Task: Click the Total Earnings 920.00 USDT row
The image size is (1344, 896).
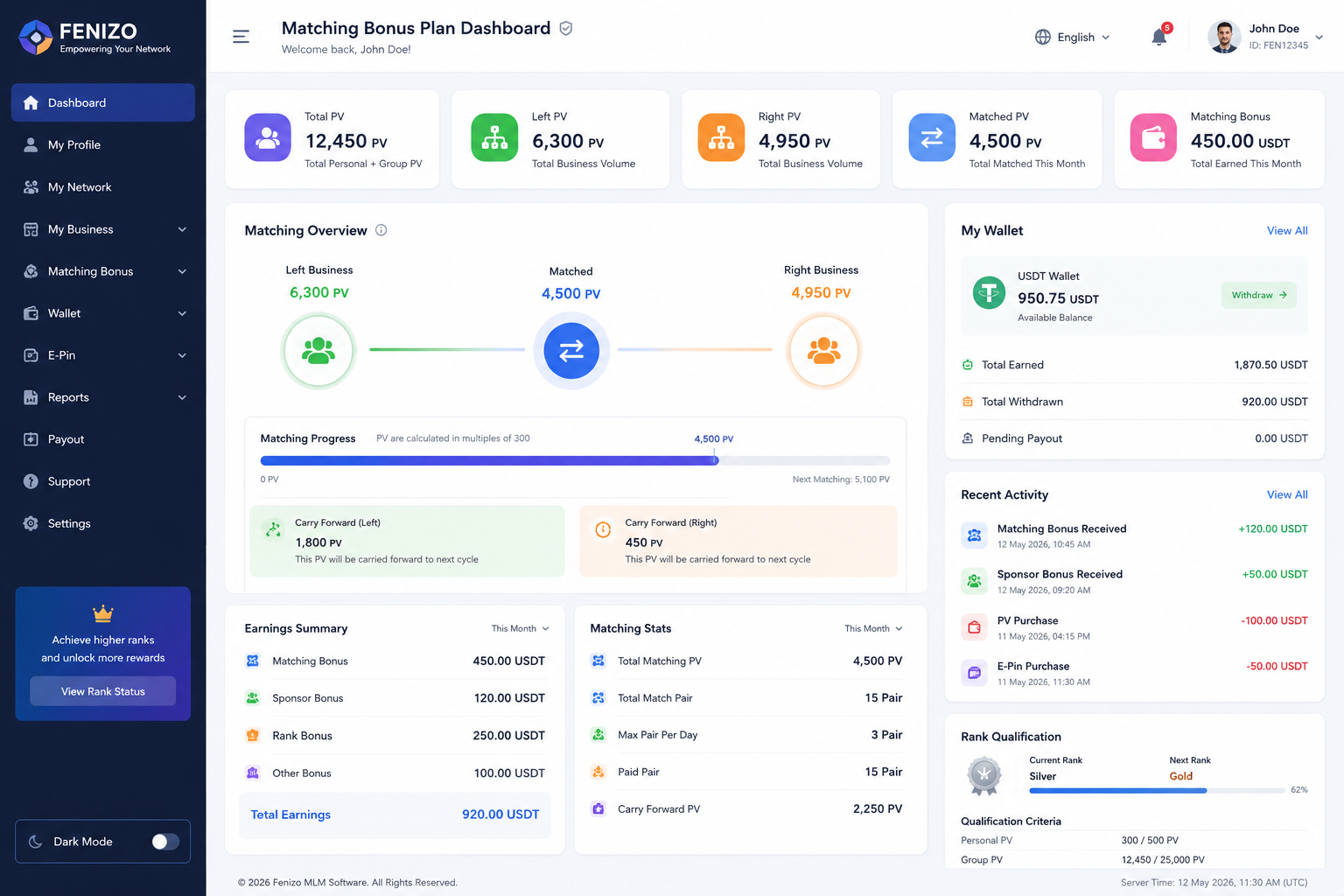Action: click(x=395, y=815)
